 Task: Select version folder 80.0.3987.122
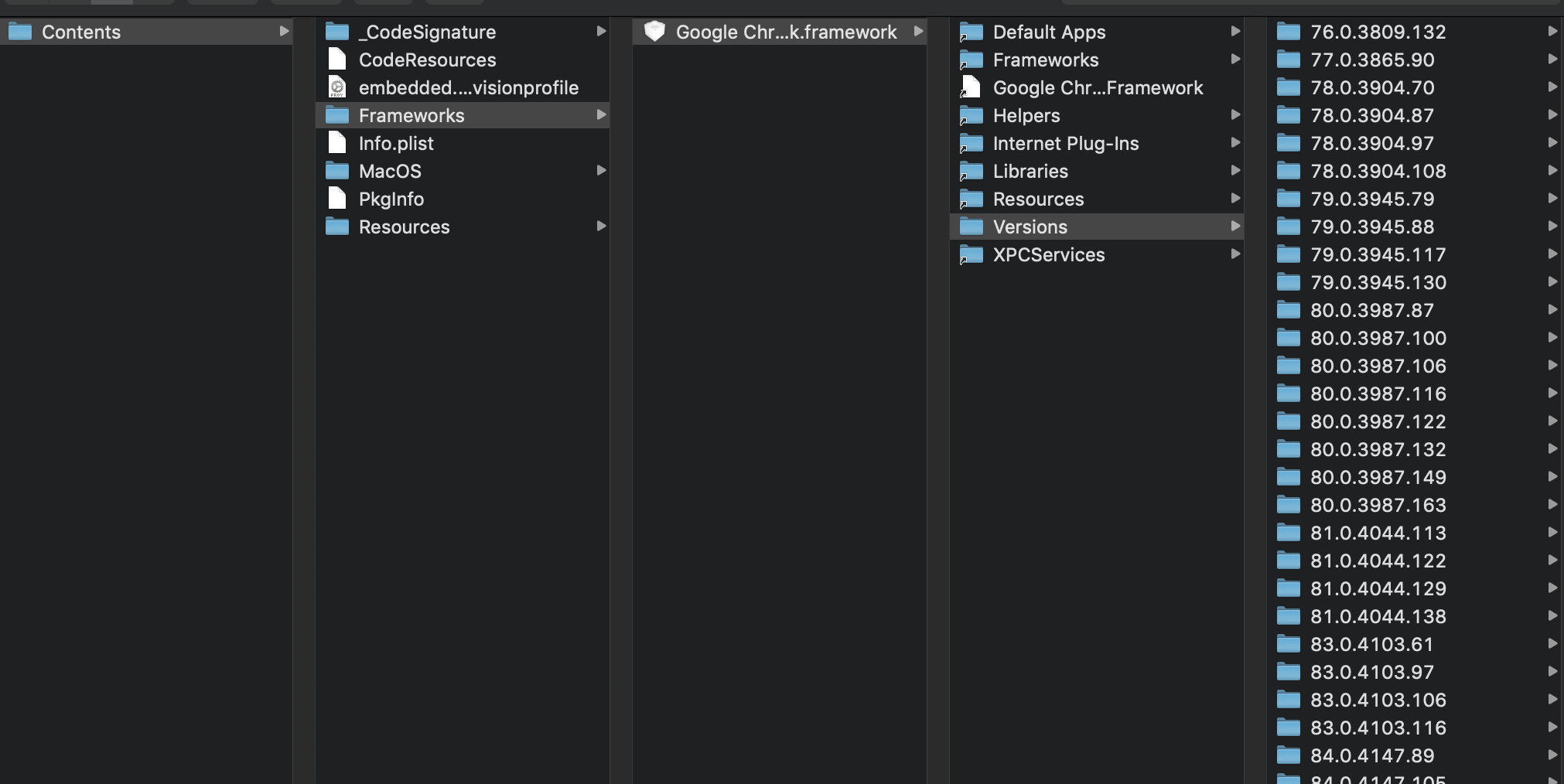tap(1415, 421)
